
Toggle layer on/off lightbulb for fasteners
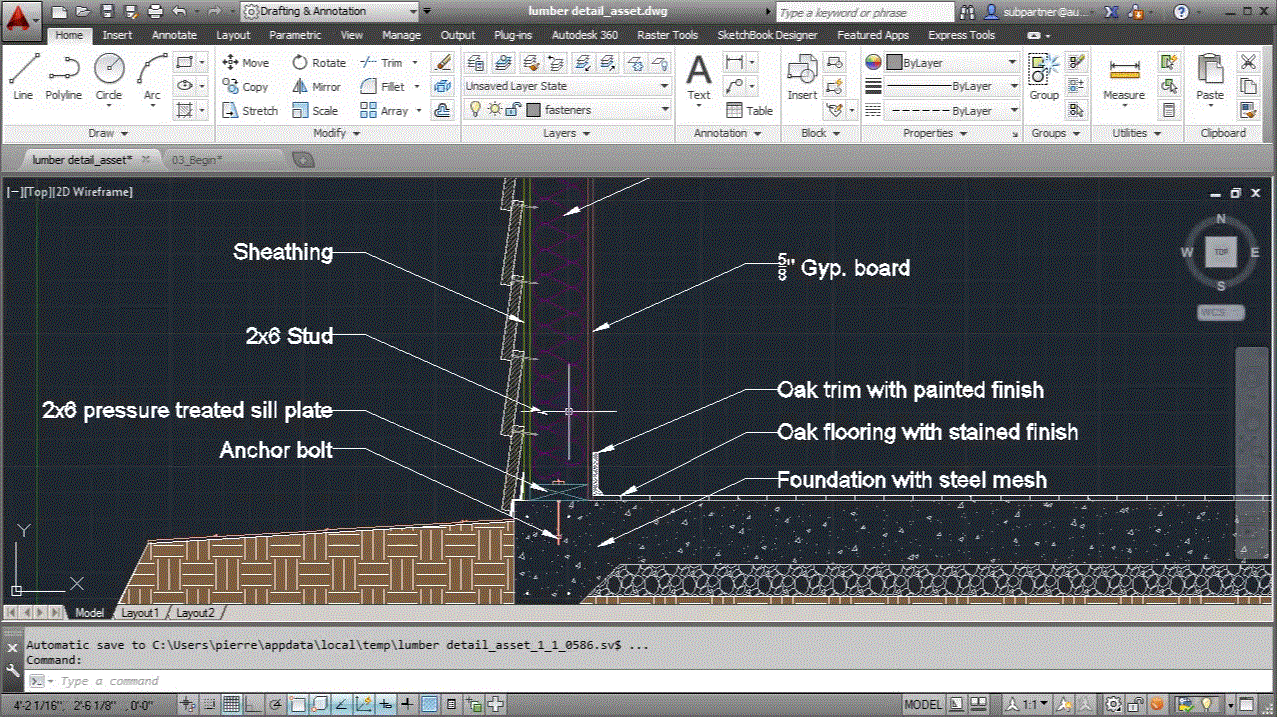point(476,111)
